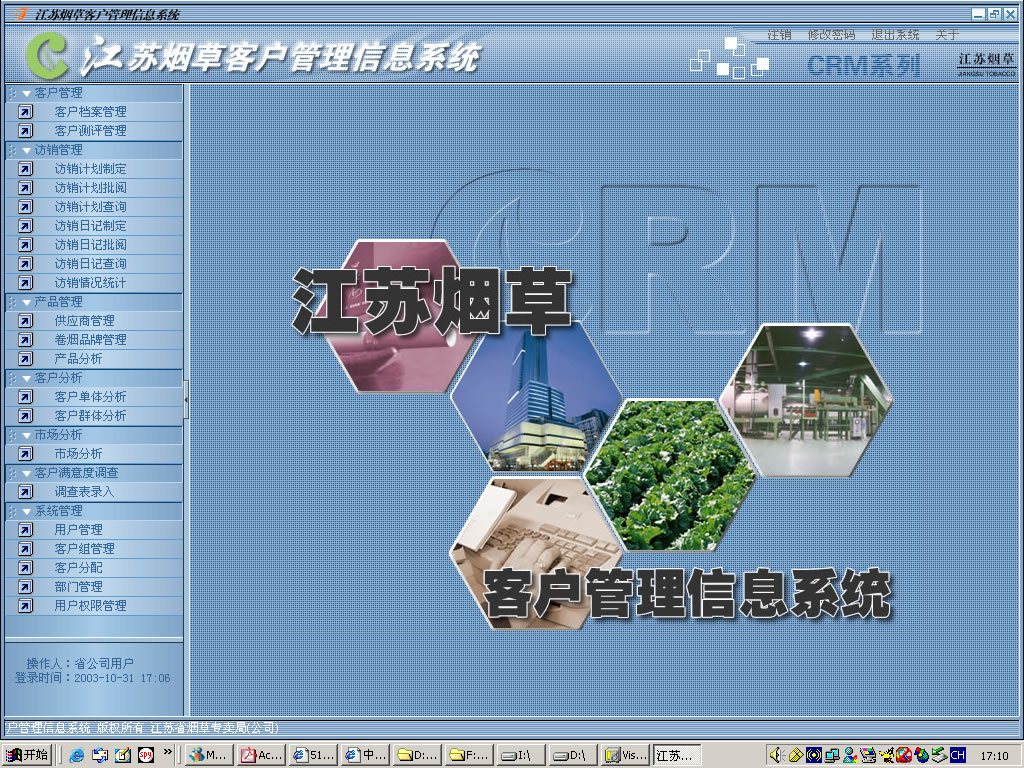1024x768 pixels.
Task: Switch to the Vis... taskbar window
Action: pyautogui.click(x=625, y=755)
